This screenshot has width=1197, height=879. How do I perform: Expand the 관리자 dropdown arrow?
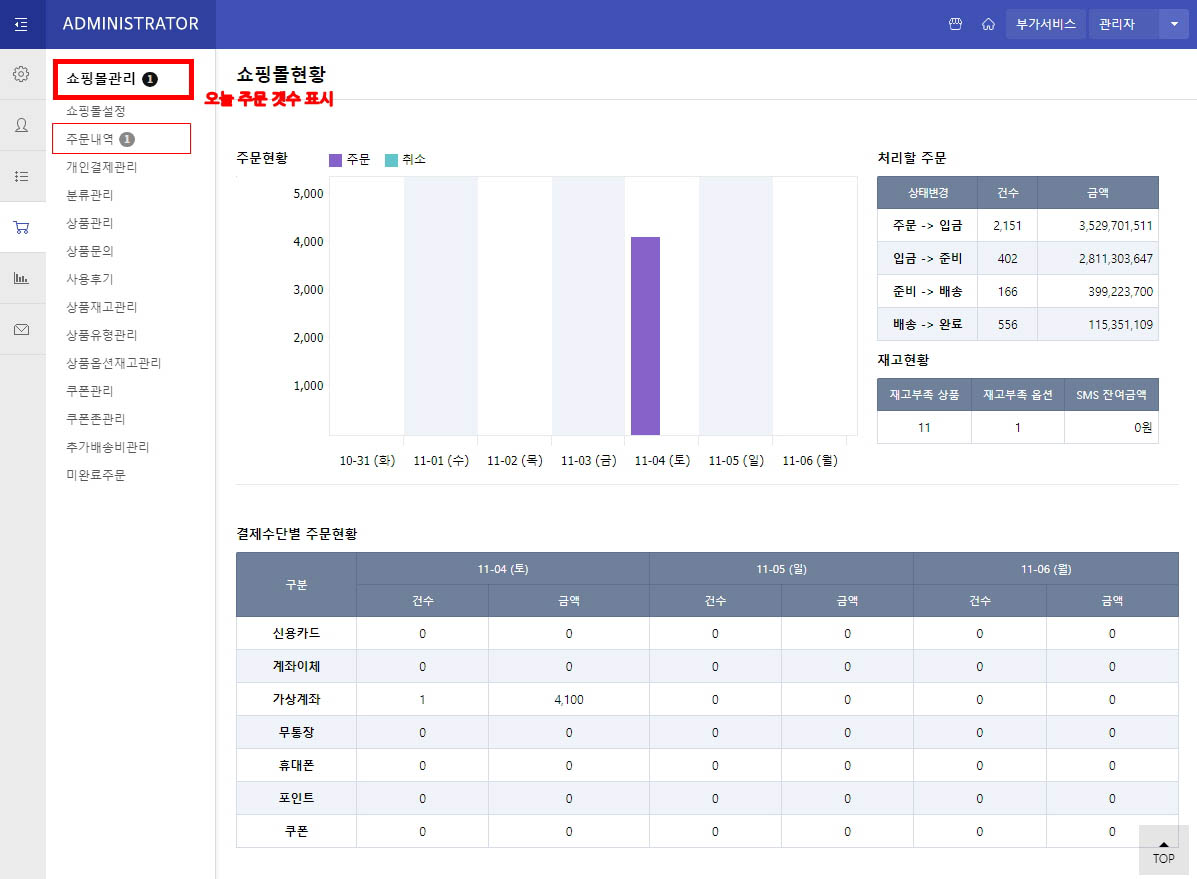coord(1173,24)
